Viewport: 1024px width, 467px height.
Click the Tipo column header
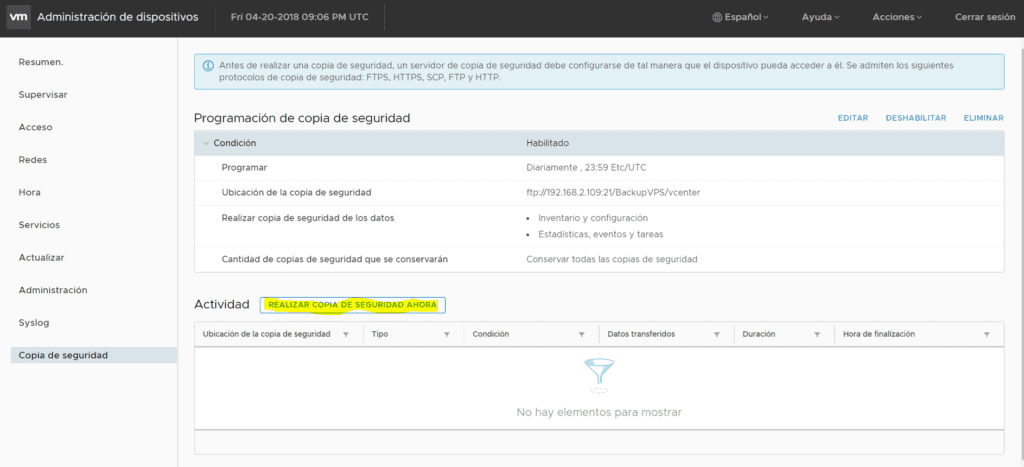(380, 334)
